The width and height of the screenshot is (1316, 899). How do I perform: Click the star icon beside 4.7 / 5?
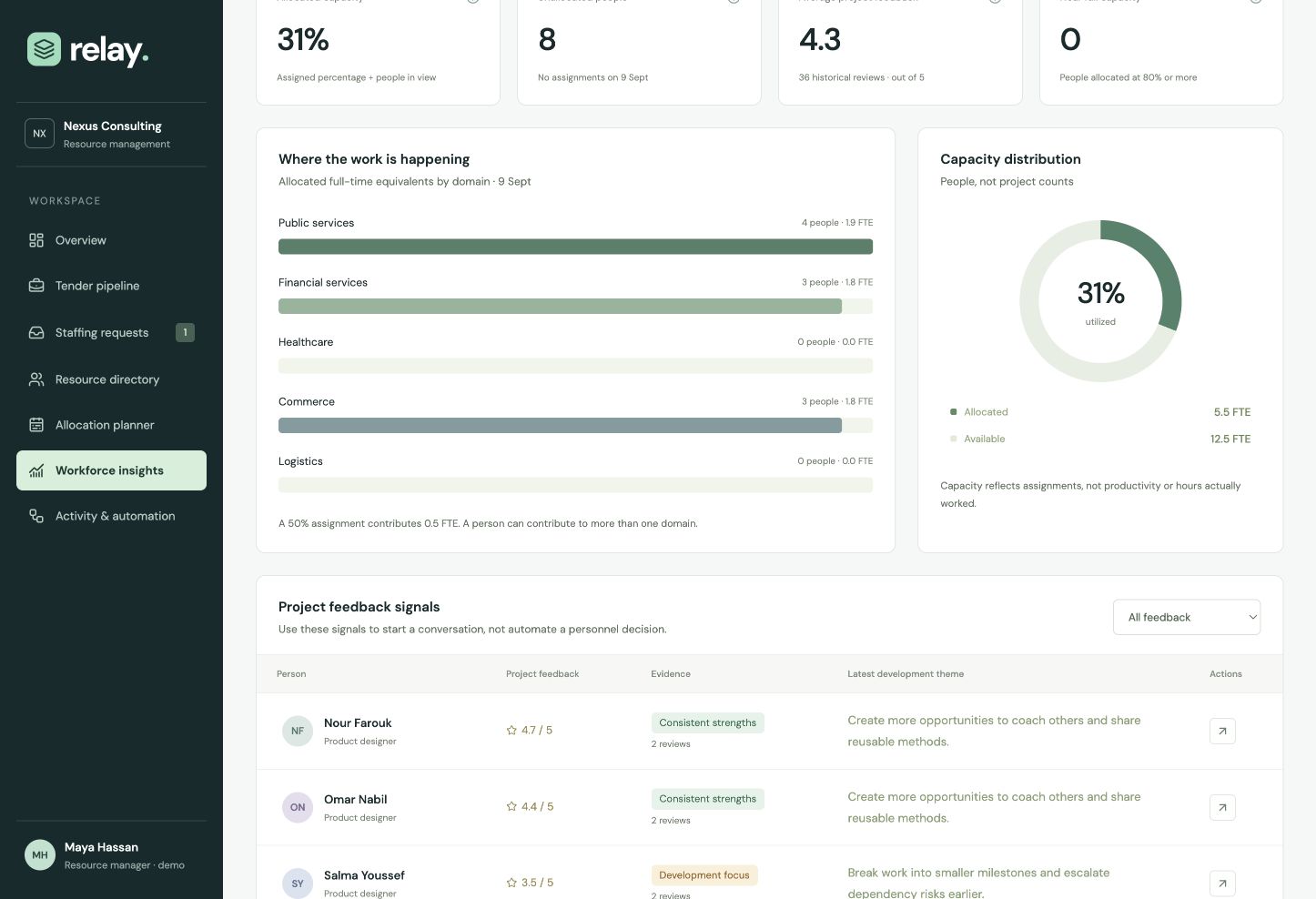(511, 730)
